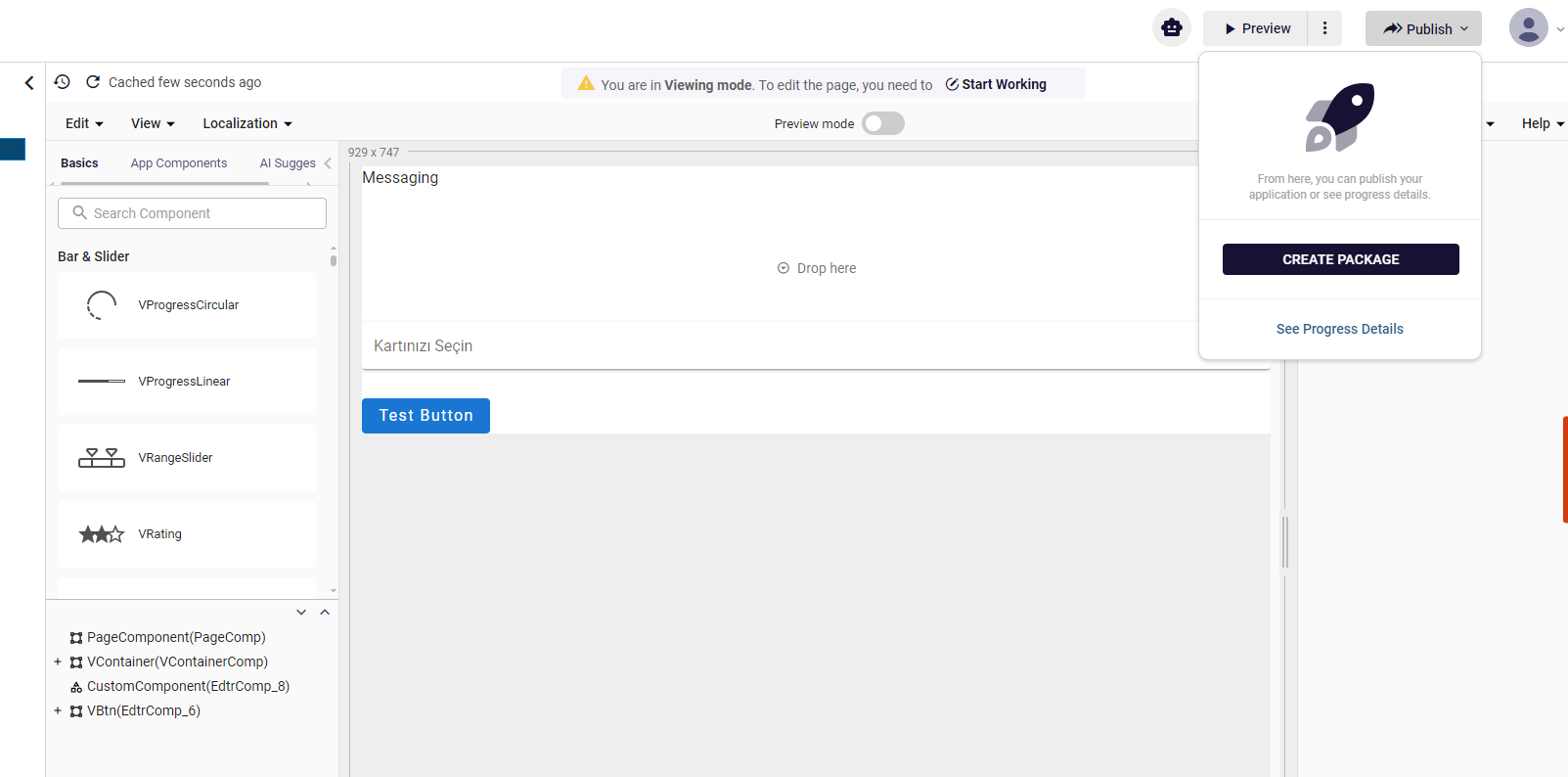Open the user avatar account menu
Image resolution: width=1568 pixels, height=777 pixels.
tap(1528, 28)
